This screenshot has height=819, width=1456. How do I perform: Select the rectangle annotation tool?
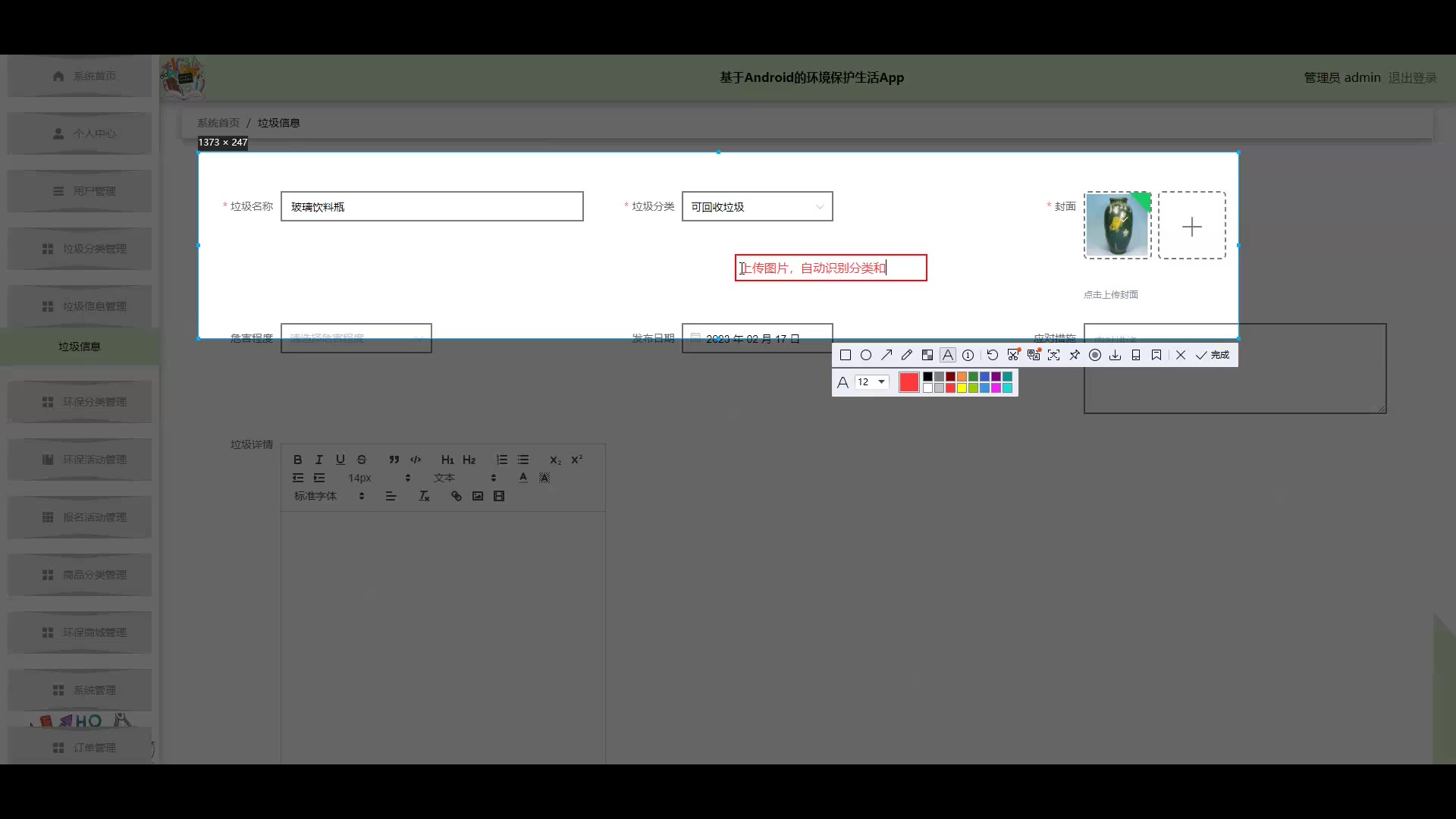(846, 355)
